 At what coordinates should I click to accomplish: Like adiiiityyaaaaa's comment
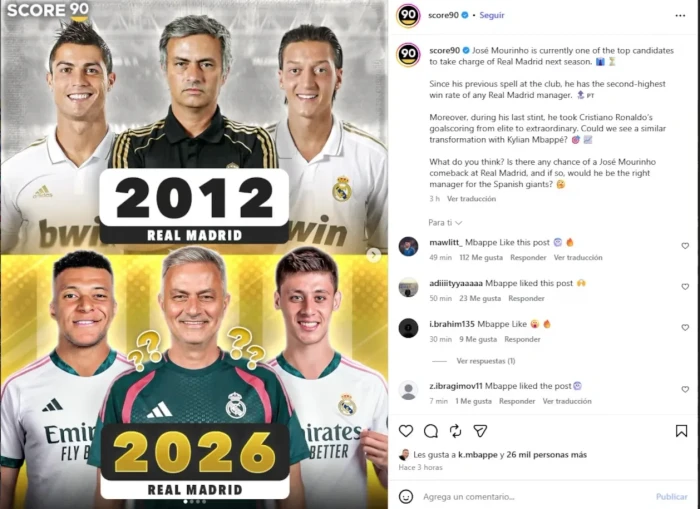[685, 287]
